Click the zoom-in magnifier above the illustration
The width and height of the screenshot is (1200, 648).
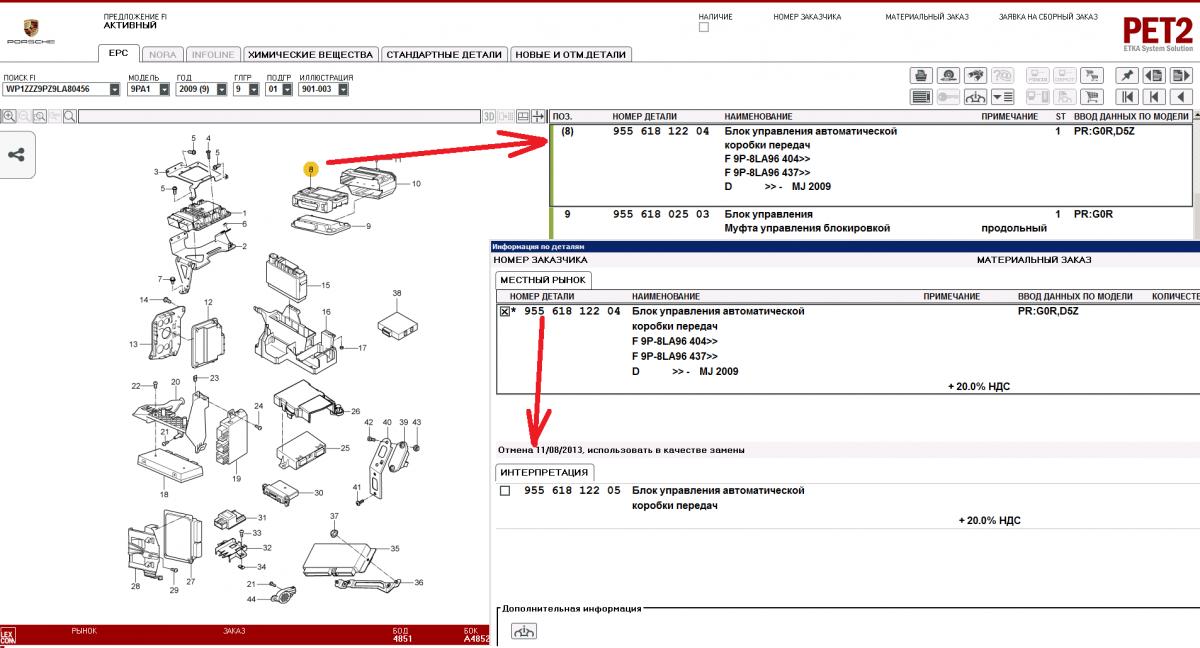(10, 117)
